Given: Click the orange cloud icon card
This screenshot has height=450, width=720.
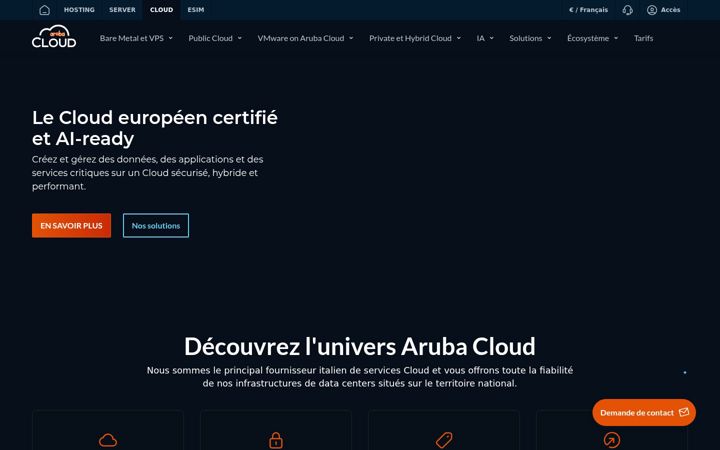Looking at the screenshot, I should click(108, 440).
